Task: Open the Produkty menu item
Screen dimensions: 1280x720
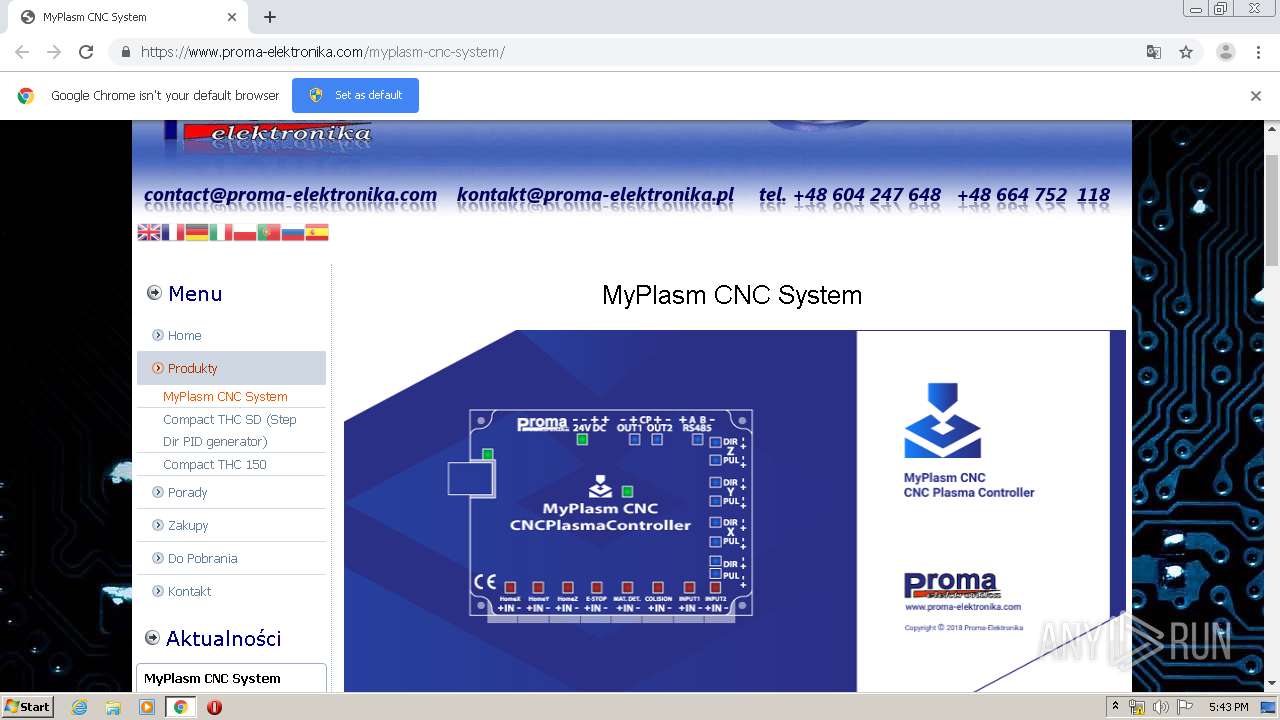Action: pyautogui.click(x=231, y=368)
